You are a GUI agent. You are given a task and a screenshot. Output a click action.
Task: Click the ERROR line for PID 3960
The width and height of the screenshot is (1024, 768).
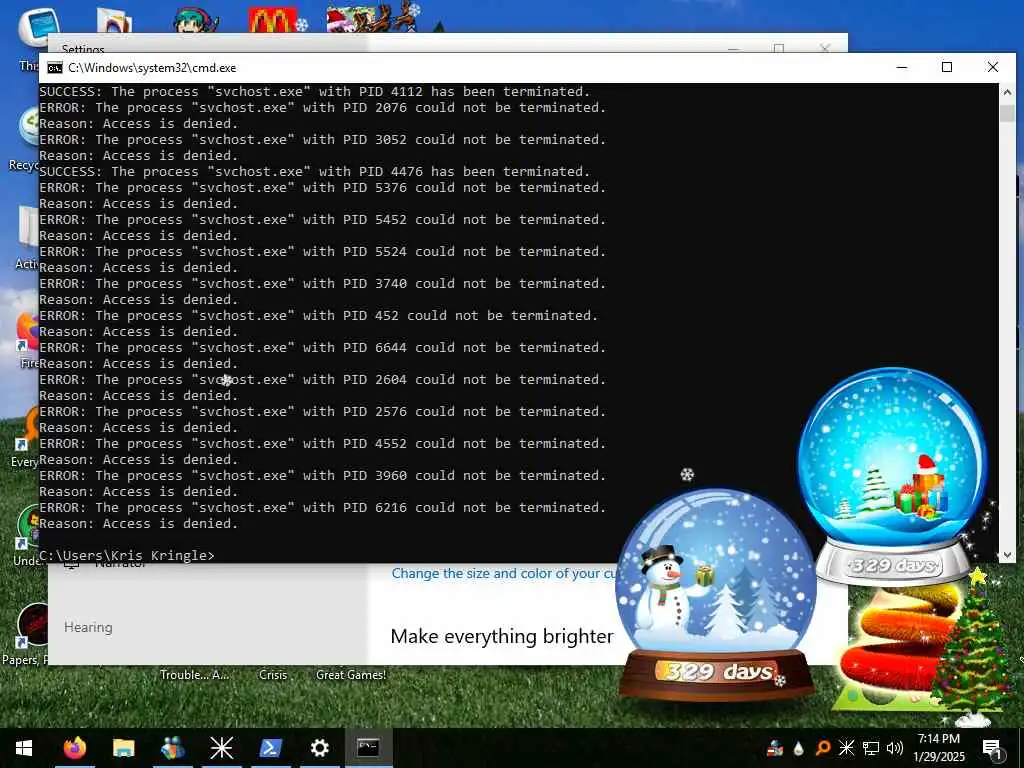[323, 475]
